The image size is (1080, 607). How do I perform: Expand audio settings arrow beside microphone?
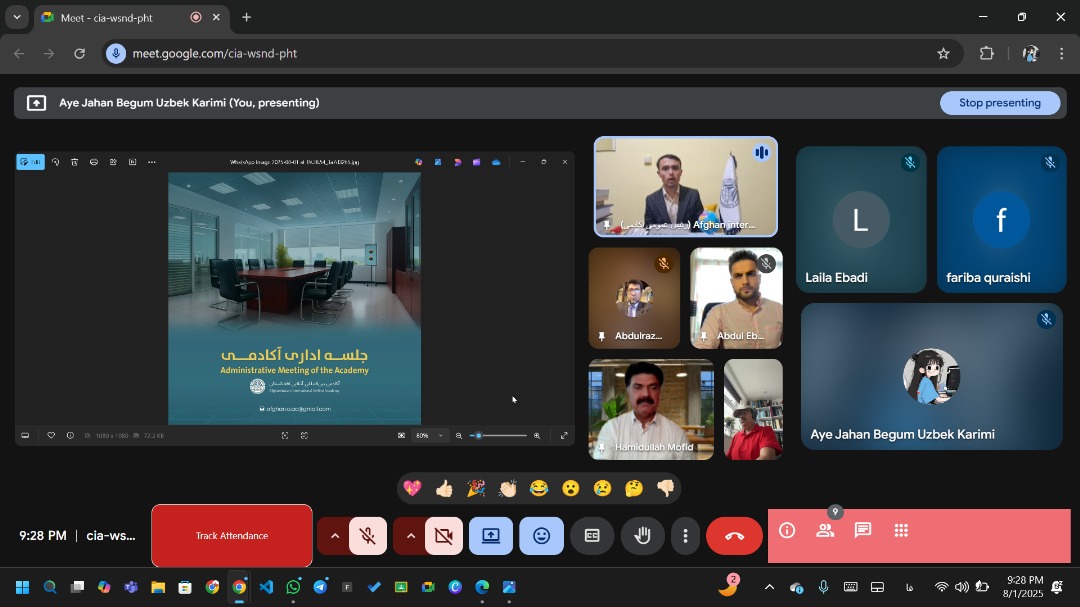(334, 536)
